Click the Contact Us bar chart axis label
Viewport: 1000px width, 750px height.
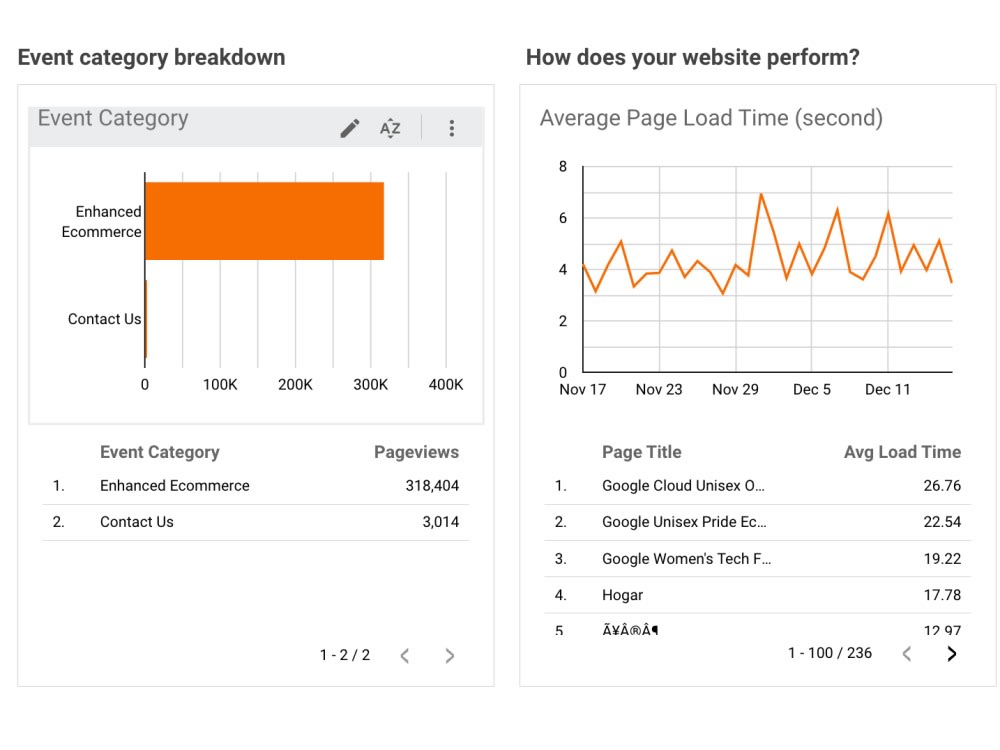pos(105,319)
